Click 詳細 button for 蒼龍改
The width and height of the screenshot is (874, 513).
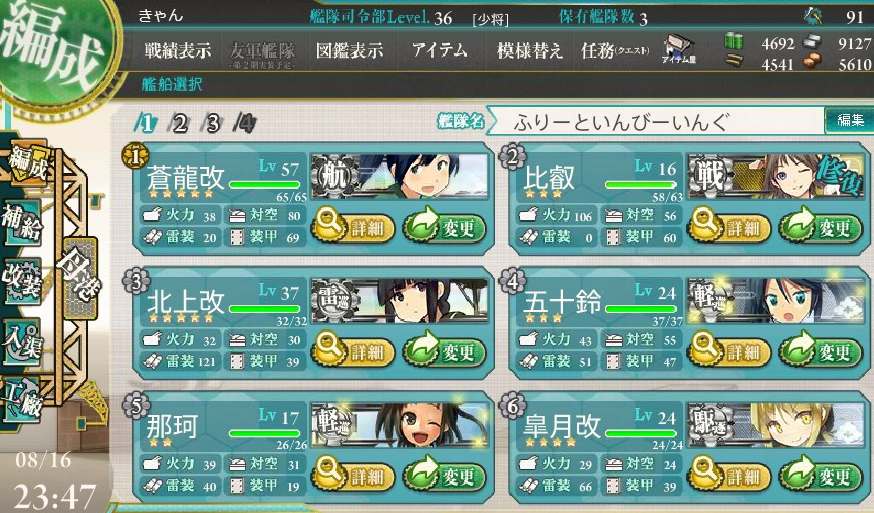[x=353, y=228]
